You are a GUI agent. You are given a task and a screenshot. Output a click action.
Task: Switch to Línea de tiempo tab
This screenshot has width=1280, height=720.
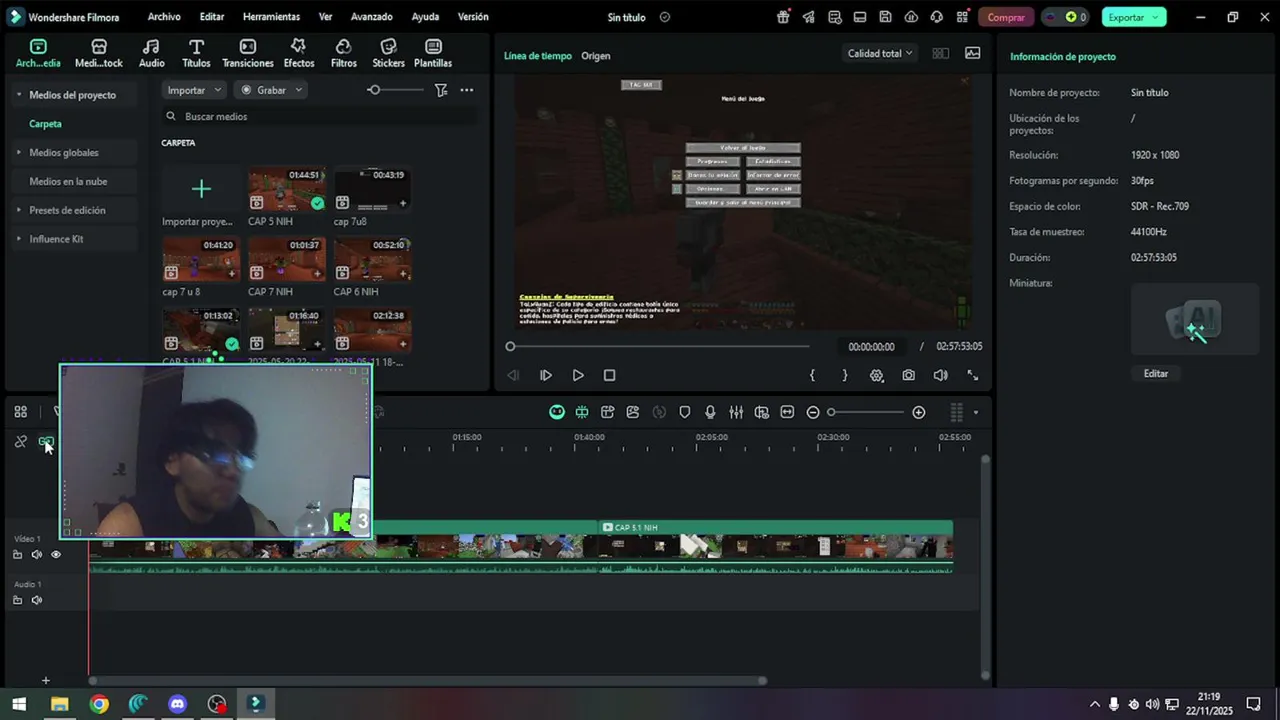coord(537,56)
